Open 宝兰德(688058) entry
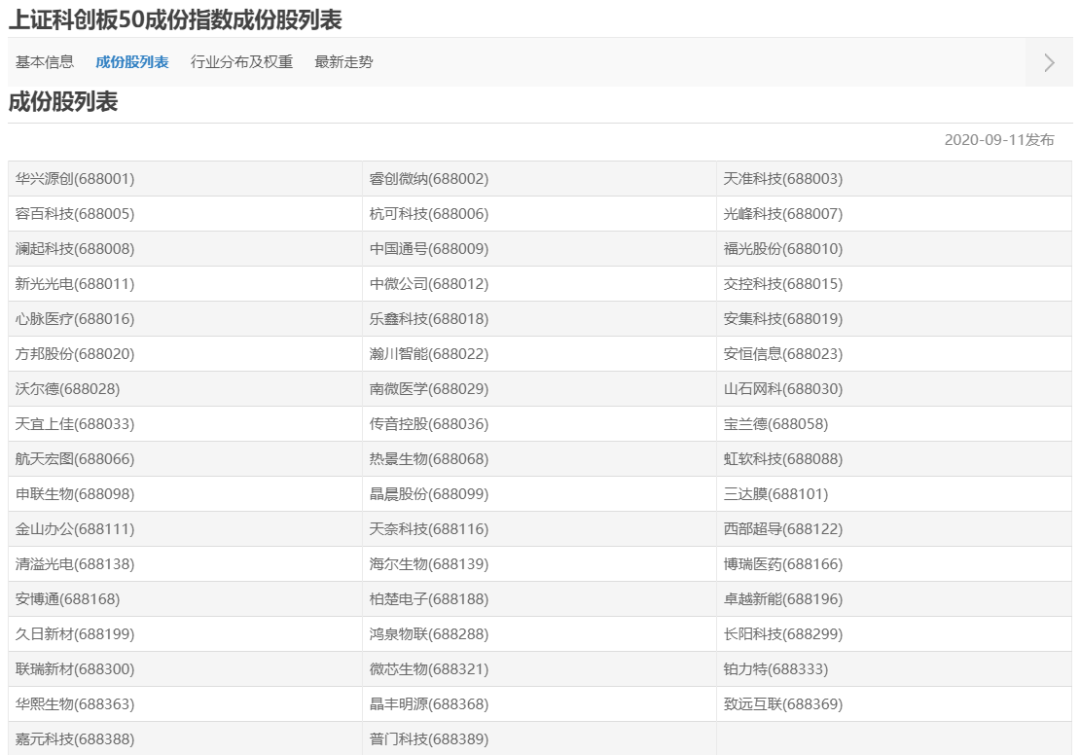The width and height of the screenshot is (1080, 755). click(776, 424)
